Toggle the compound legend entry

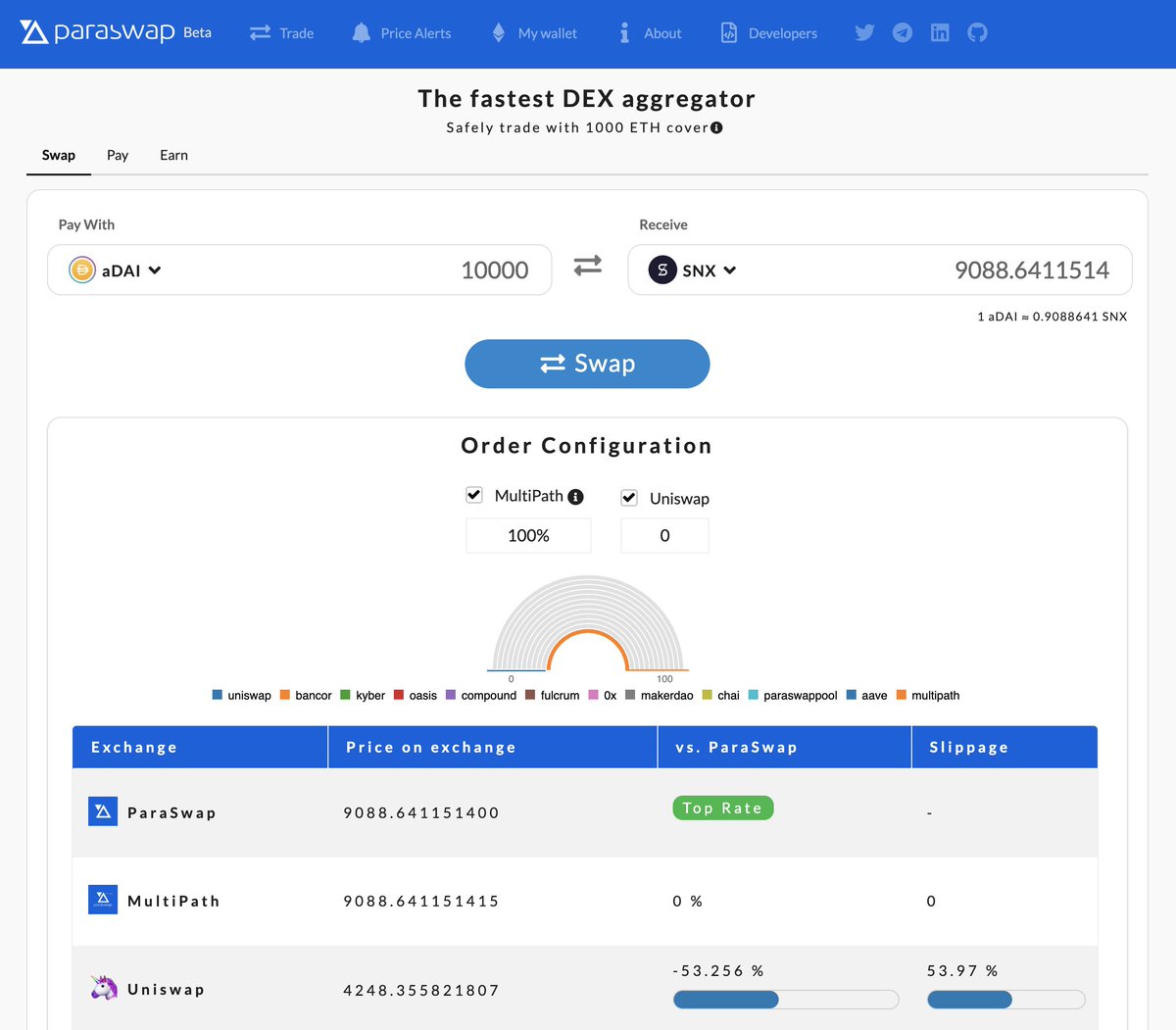pos(481,695)
